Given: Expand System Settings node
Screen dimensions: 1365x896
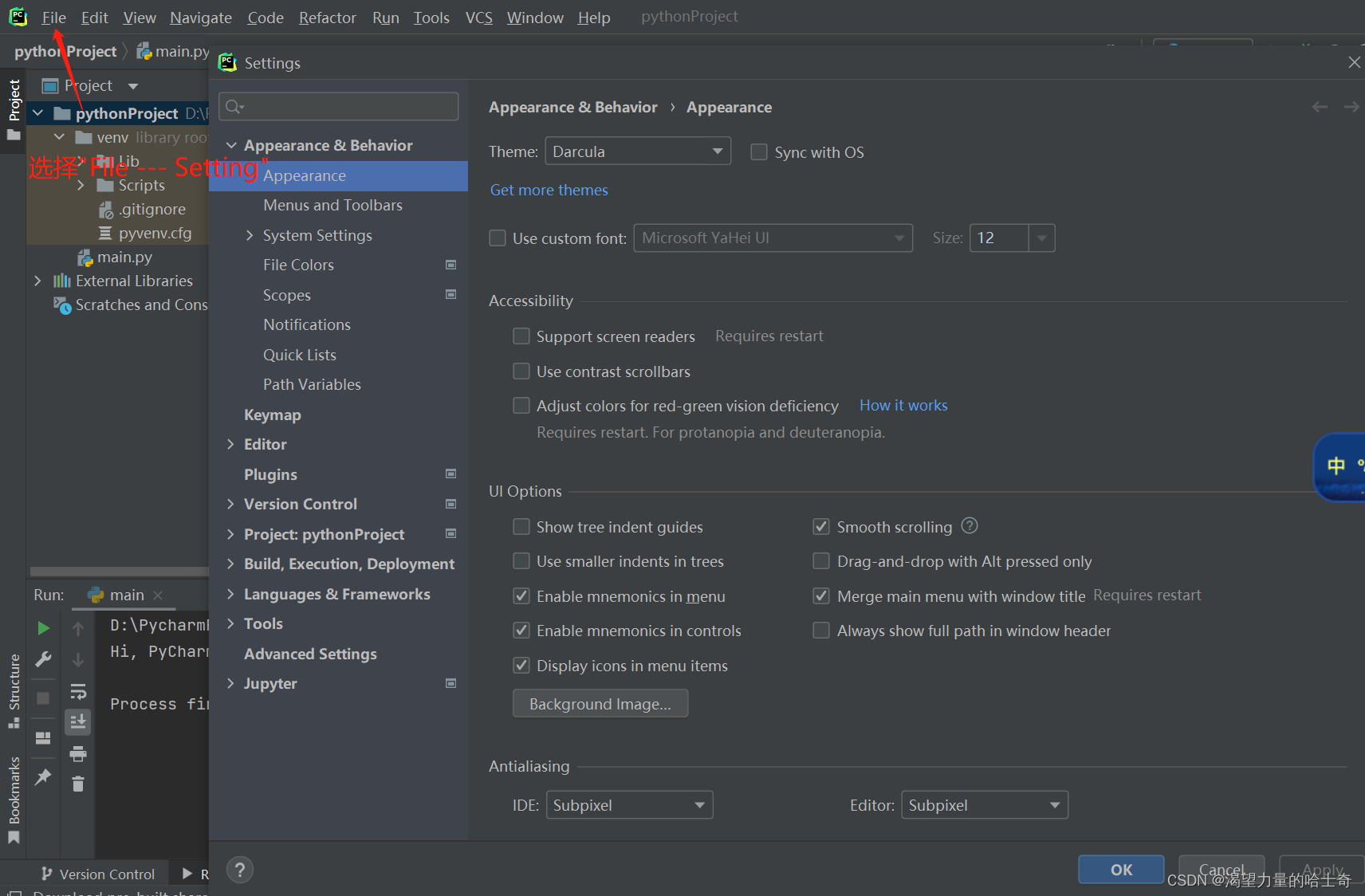Looking at the screenshot, I should (x=250, y=235).
